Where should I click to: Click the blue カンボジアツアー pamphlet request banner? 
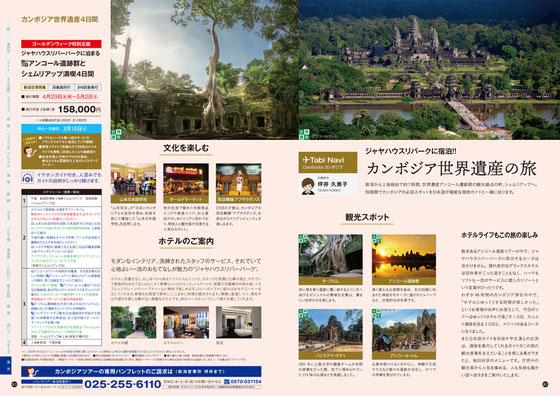(x=141, y=371)
